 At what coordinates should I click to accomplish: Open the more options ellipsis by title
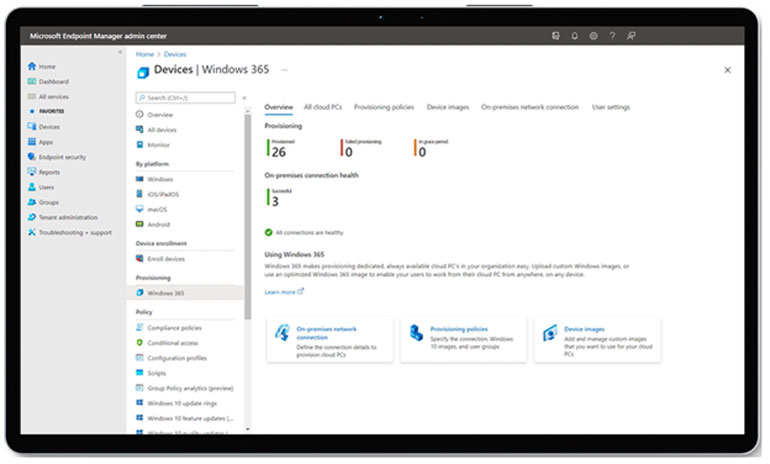[x=284, y=70]
